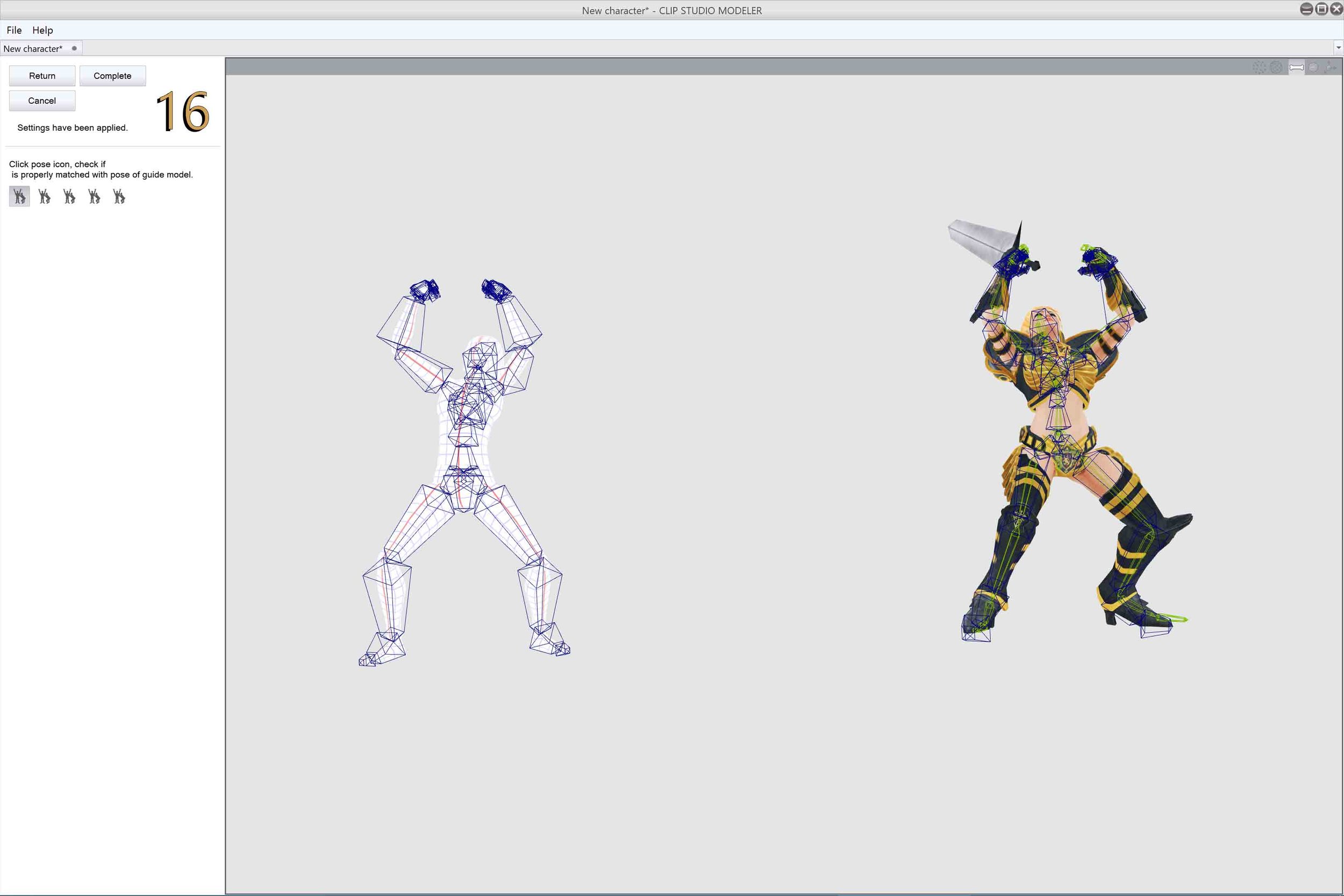This screenshot has height=896, width=1344.
Task: Click the Complete button
Action: tap(112, 76)
